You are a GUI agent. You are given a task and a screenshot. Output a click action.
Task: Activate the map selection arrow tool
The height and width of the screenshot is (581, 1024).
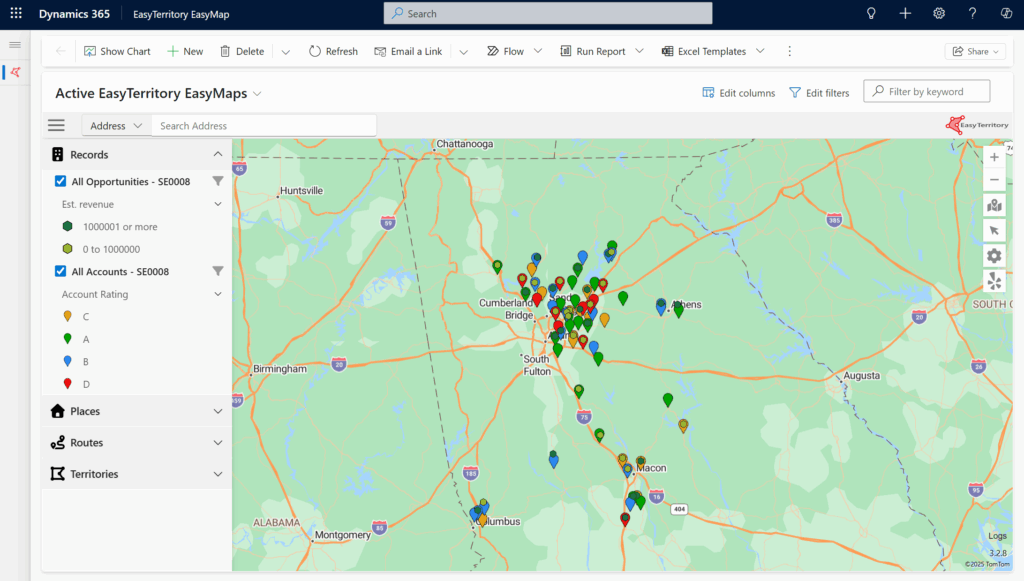coord(993,231)
